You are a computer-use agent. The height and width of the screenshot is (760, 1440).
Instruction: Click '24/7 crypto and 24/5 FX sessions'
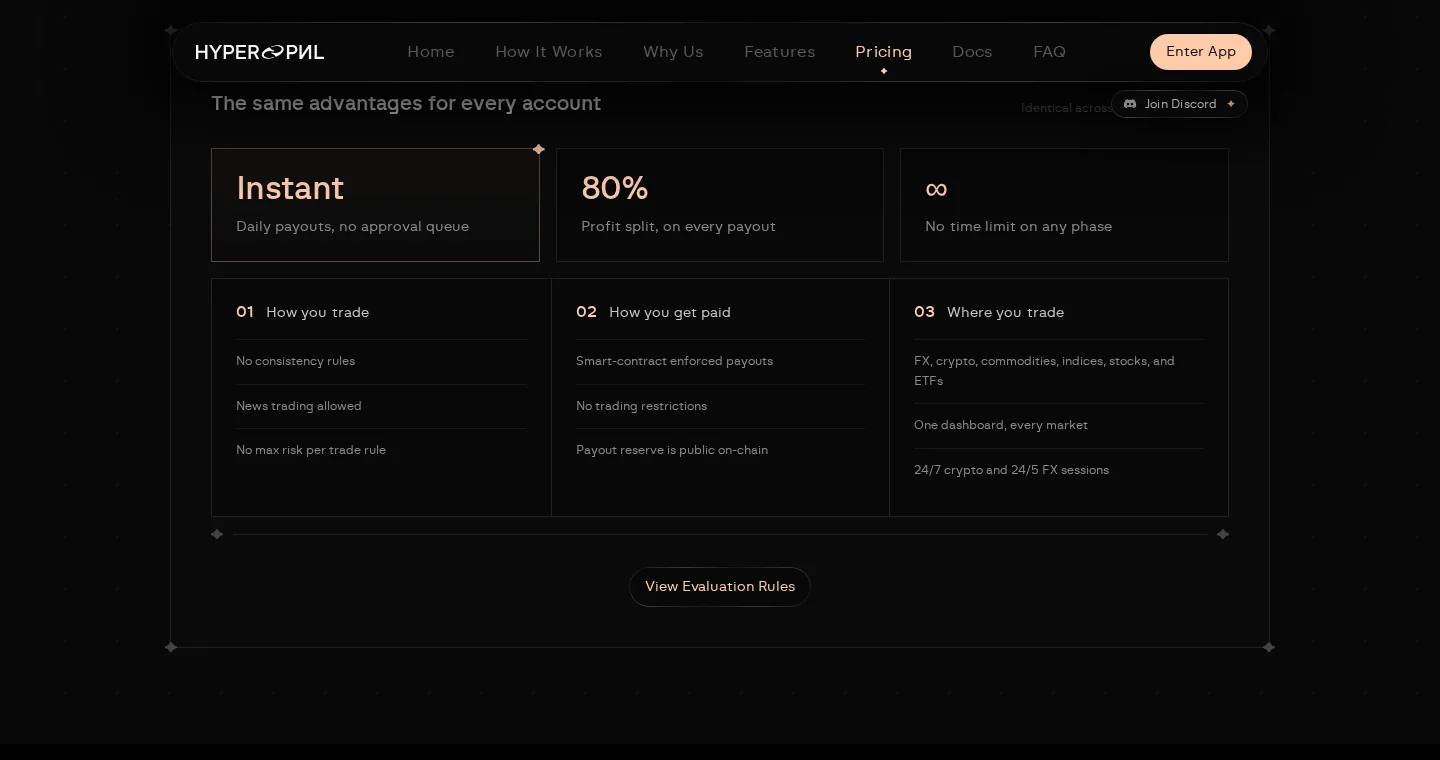coord(1011,470)
